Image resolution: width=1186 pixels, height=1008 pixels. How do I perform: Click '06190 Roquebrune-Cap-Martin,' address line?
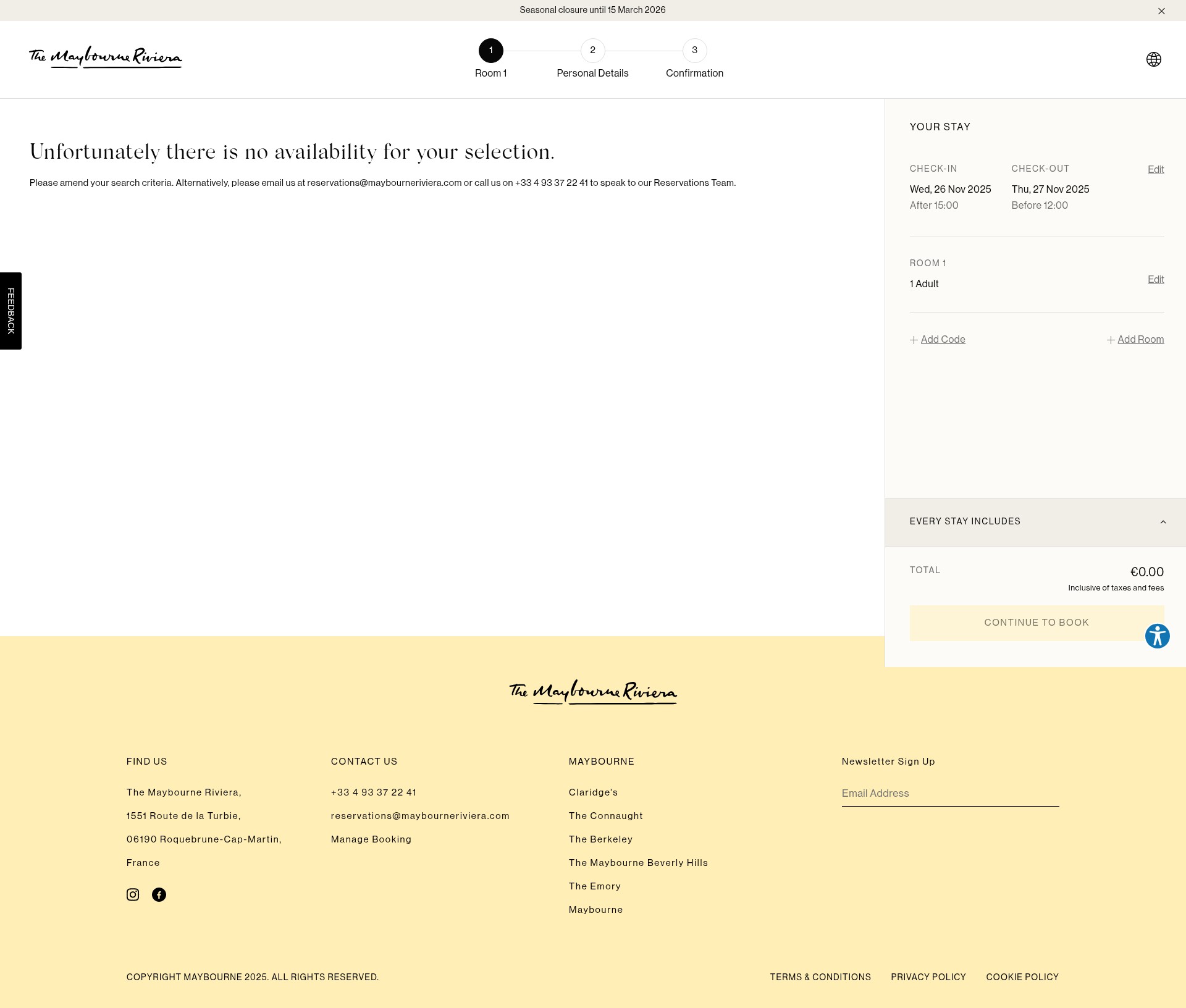[x=204, y=839]
